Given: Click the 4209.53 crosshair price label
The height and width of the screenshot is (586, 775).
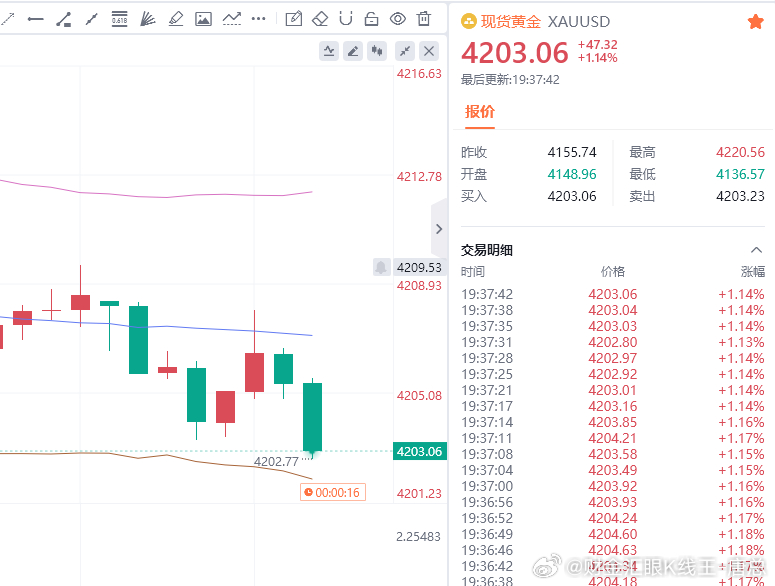Looking at the screenshot, I should pyautogui.click(x=419, y=267).
